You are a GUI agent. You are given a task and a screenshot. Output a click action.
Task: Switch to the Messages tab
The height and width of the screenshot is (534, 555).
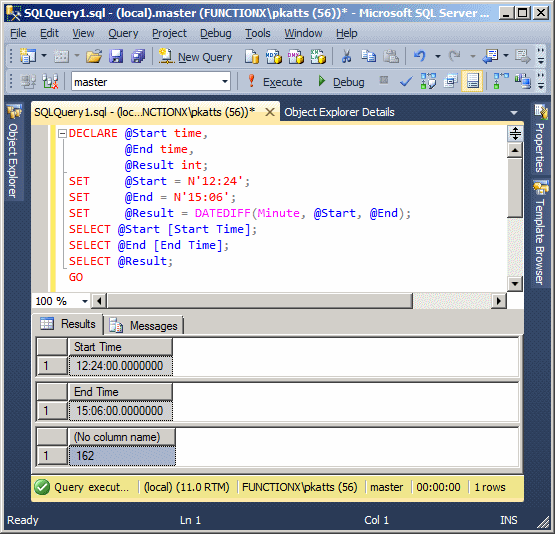144,325
